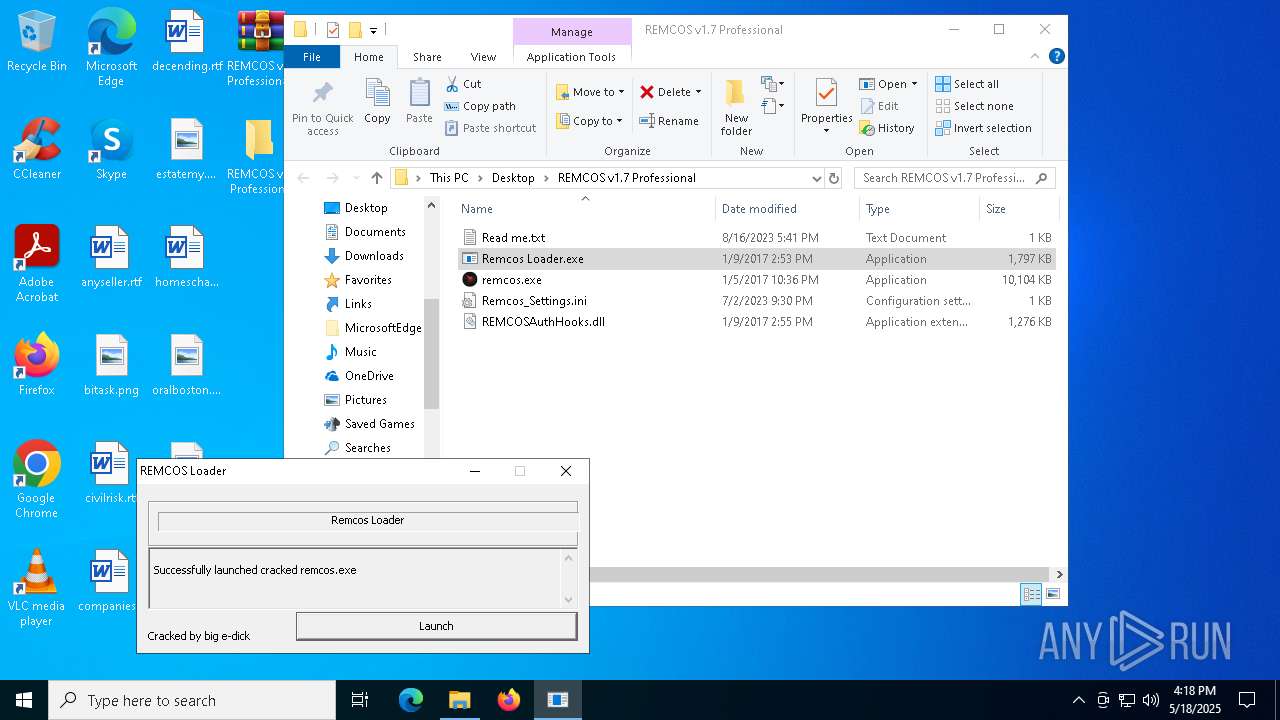Click the navigation pane vertical scrollbar
Viewport: 1280px width, 720px height.
432,353
